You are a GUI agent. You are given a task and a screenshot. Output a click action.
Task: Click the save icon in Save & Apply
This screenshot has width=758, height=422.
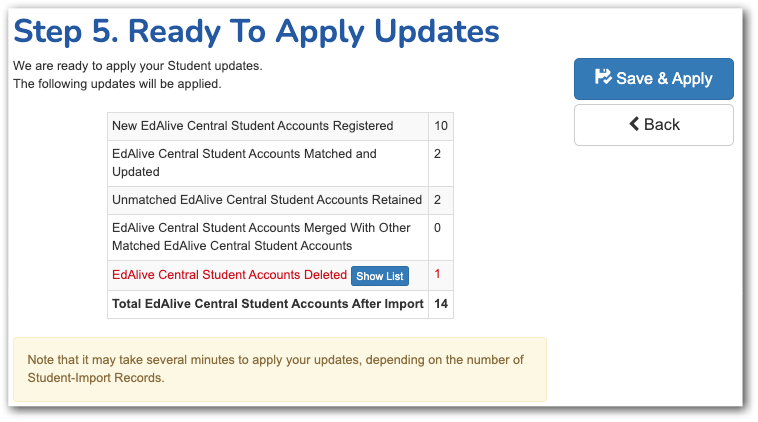pos(603,77)
